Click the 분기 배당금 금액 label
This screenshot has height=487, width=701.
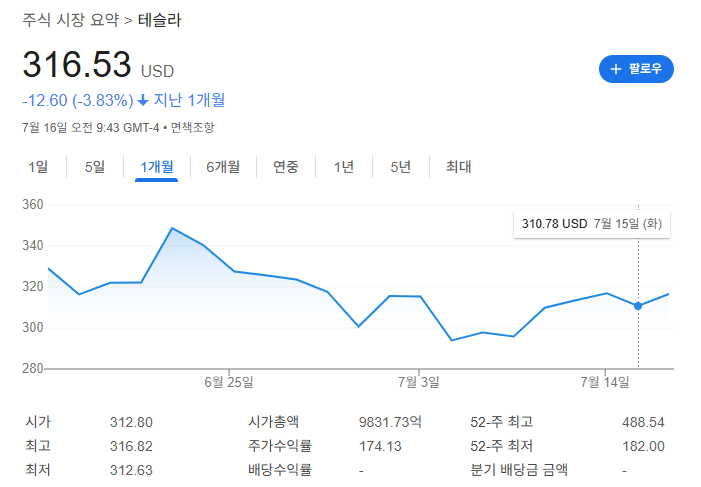(519, 470)
